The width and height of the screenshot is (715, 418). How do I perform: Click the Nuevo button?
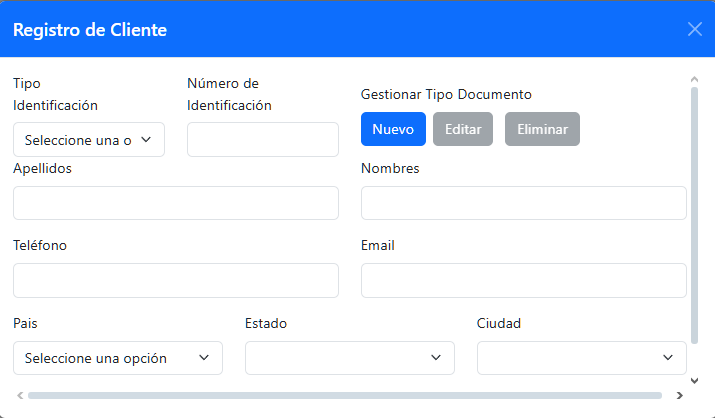point(393,129)
